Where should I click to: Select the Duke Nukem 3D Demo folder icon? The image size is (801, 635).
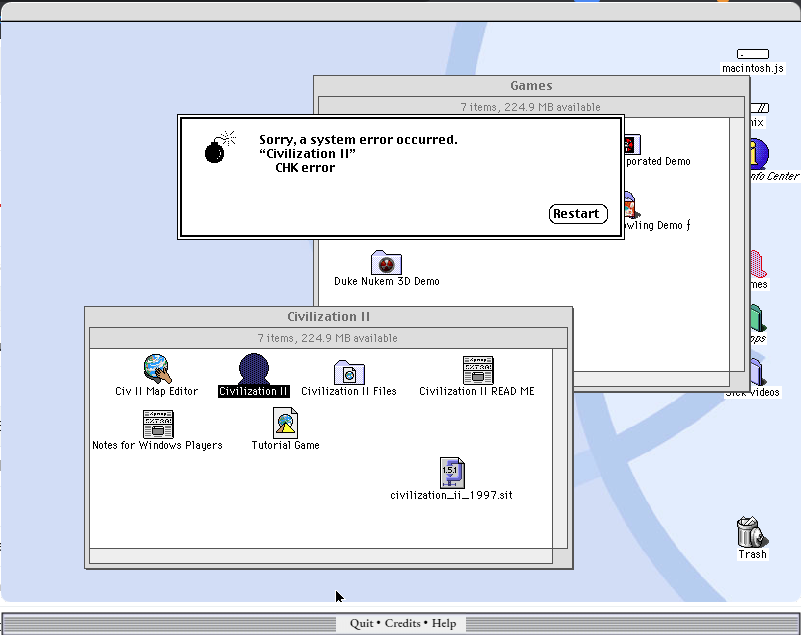pyautogui.click(x=386, y=263)
